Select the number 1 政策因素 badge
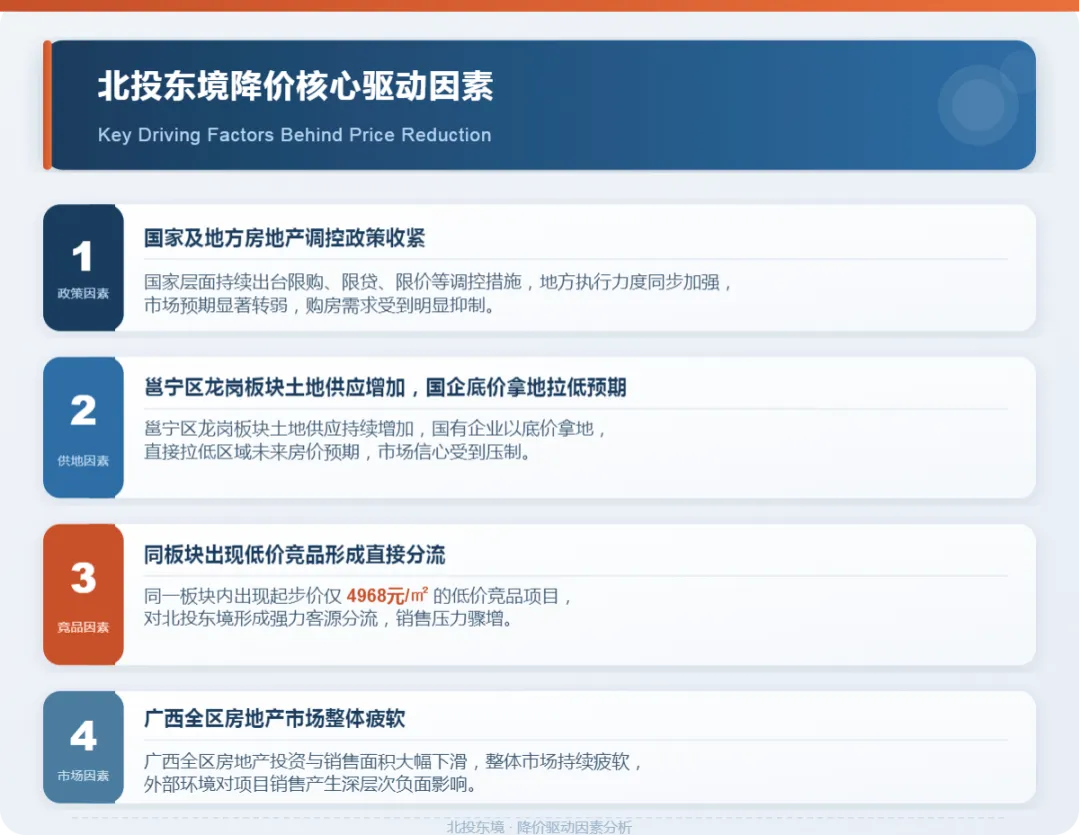The image size is (1080, 835). (x=83, y=267)
